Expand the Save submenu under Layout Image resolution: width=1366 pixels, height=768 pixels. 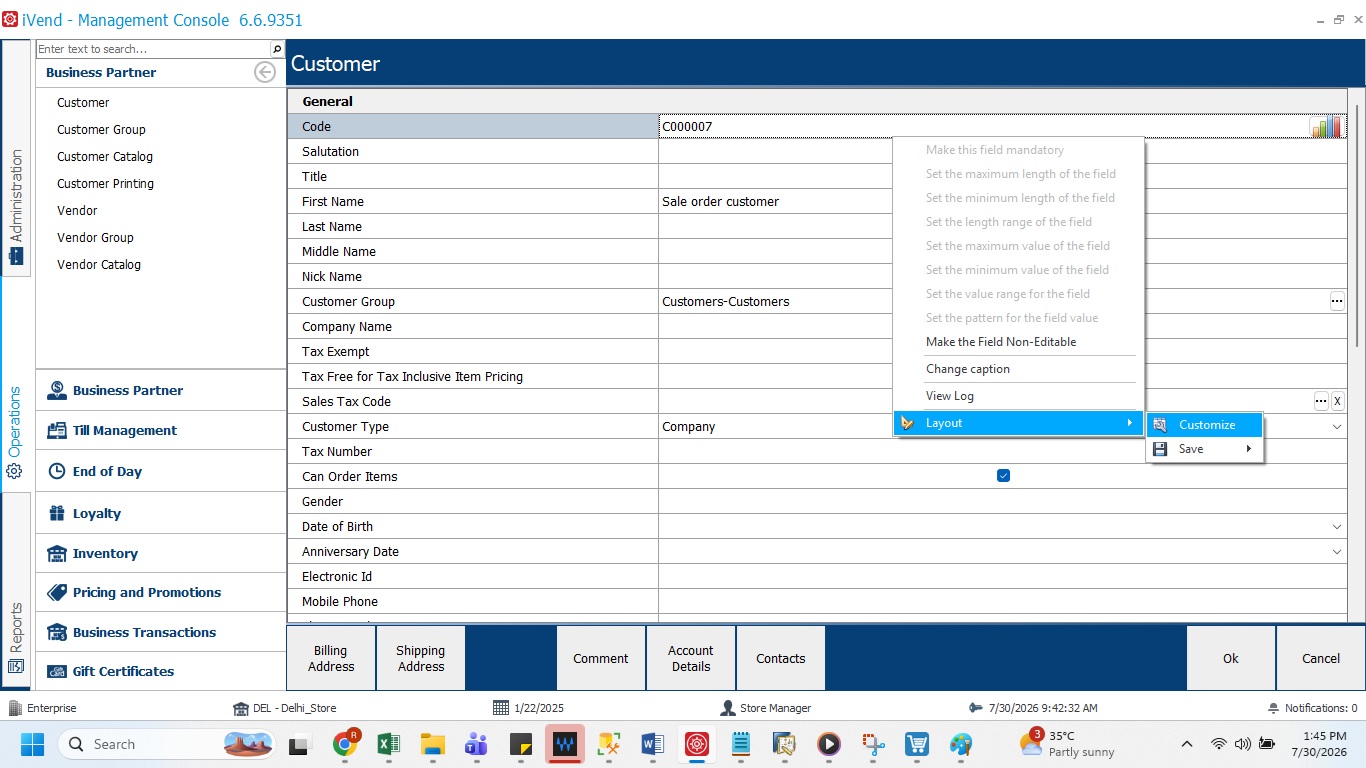pyautogui.click(x=1205, y=449)
